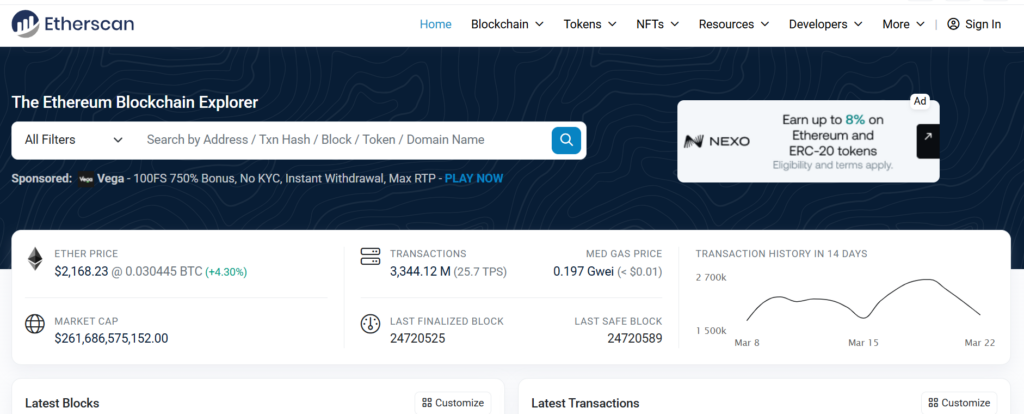Click the med gas price 0.197 Gwei

click(583, 272)
